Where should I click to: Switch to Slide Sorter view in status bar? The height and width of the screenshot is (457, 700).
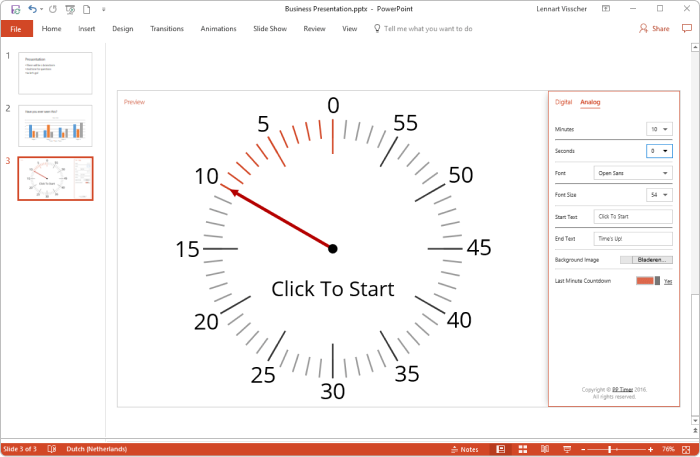[523, 449]
